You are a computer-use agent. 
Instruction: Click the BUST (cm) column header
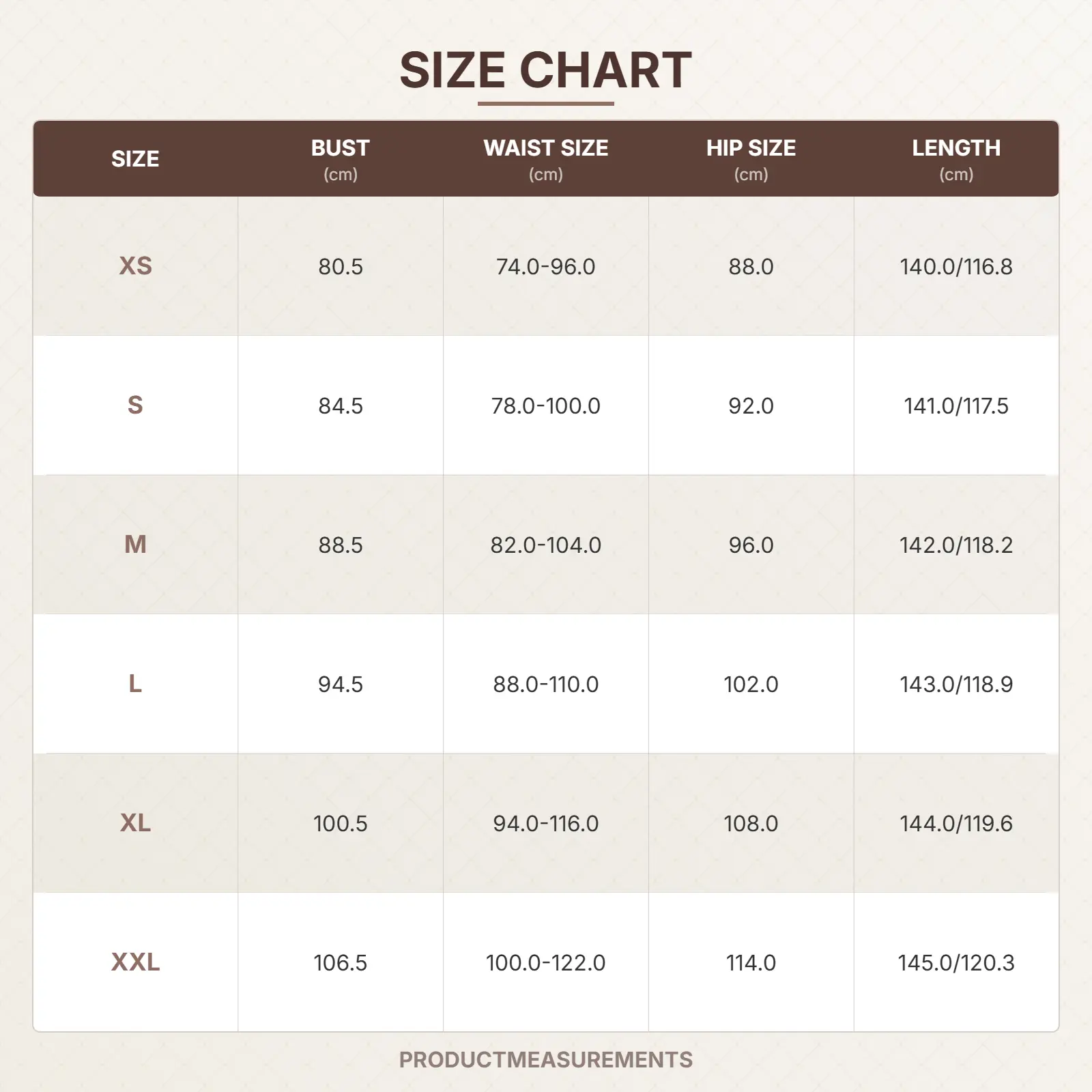pyautogui.click(x=340, y=159)
